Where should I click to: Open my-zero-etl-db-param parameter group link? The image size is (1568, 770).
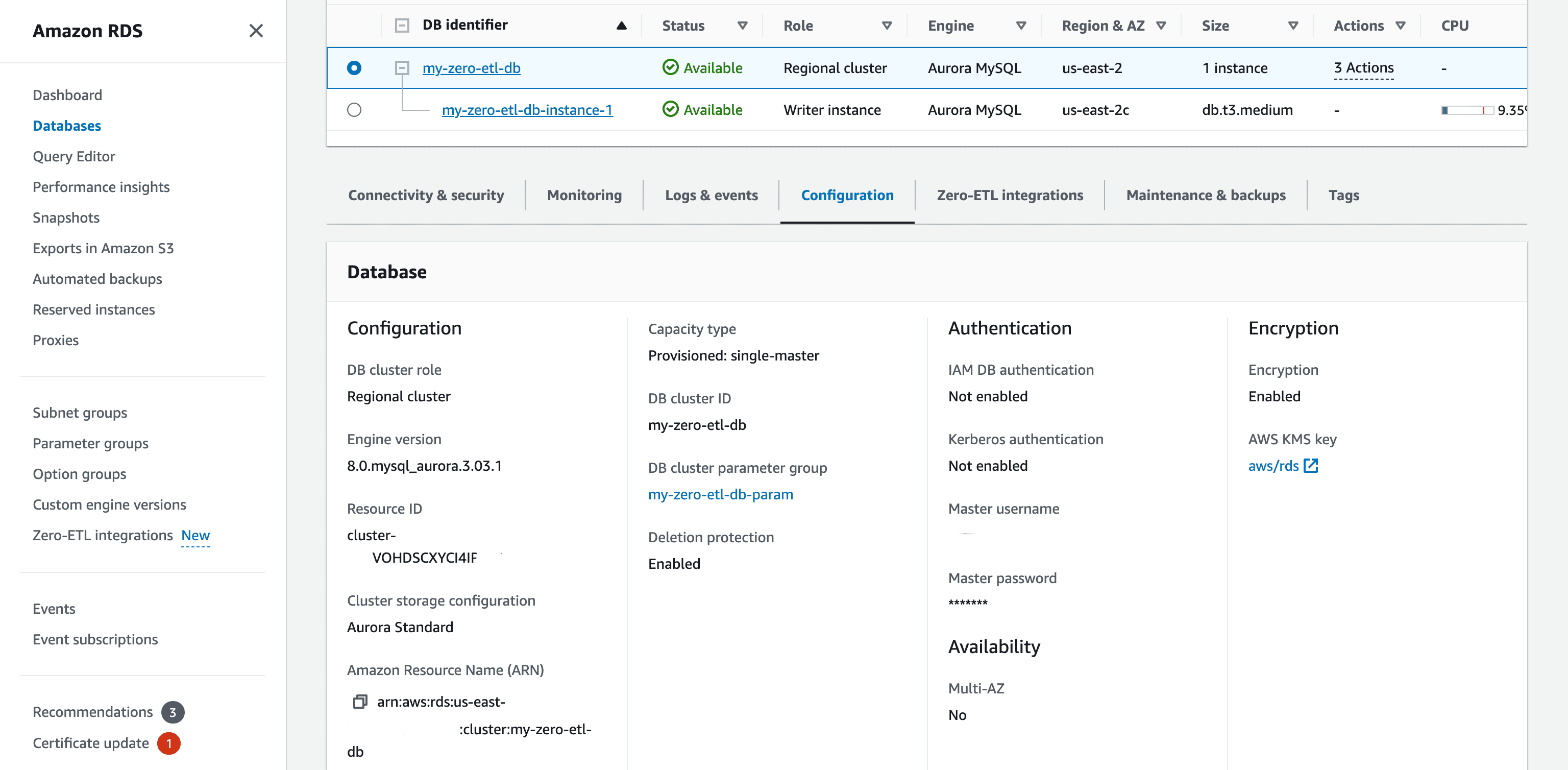click(x=721, y=494)
